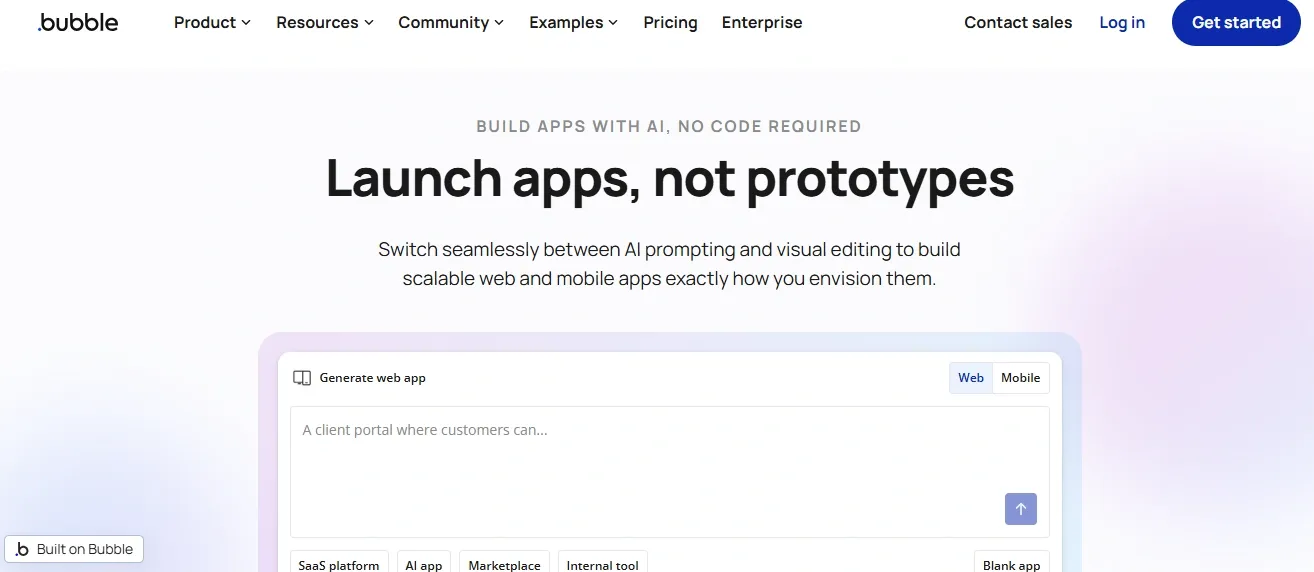Open the Community dropdown

tap(451, 22)
